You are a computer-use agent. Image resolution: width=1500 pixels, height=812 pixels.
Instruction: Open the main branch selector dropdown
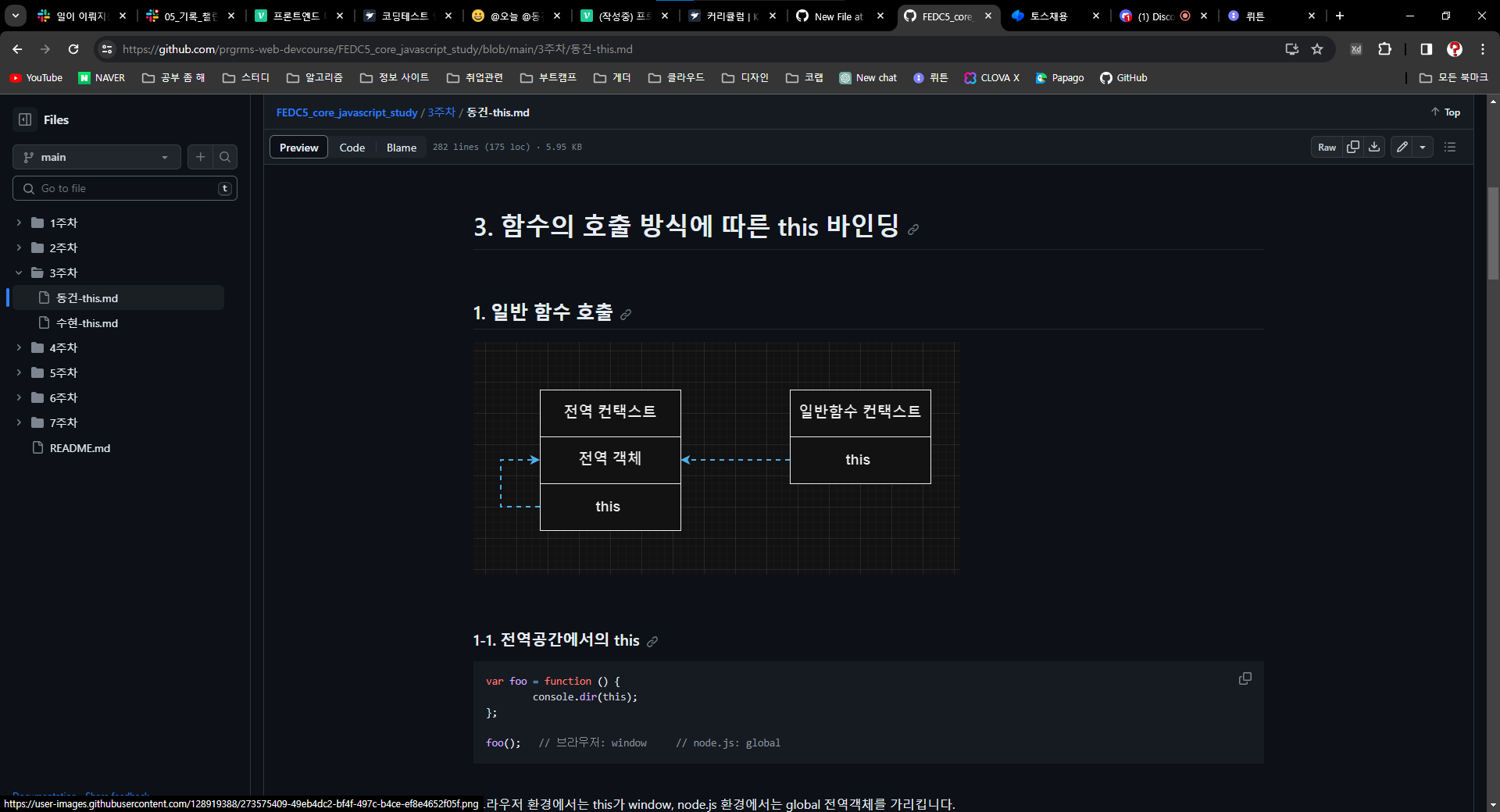click(x=97, y=157)
